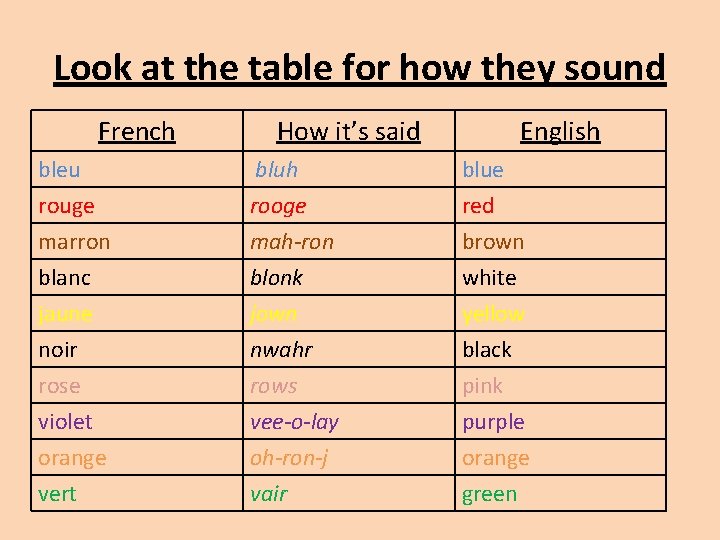Image resolution: width=720 pixels, height=540 pixels.
Task: Select the How it's said header
Action: (349, 132)
